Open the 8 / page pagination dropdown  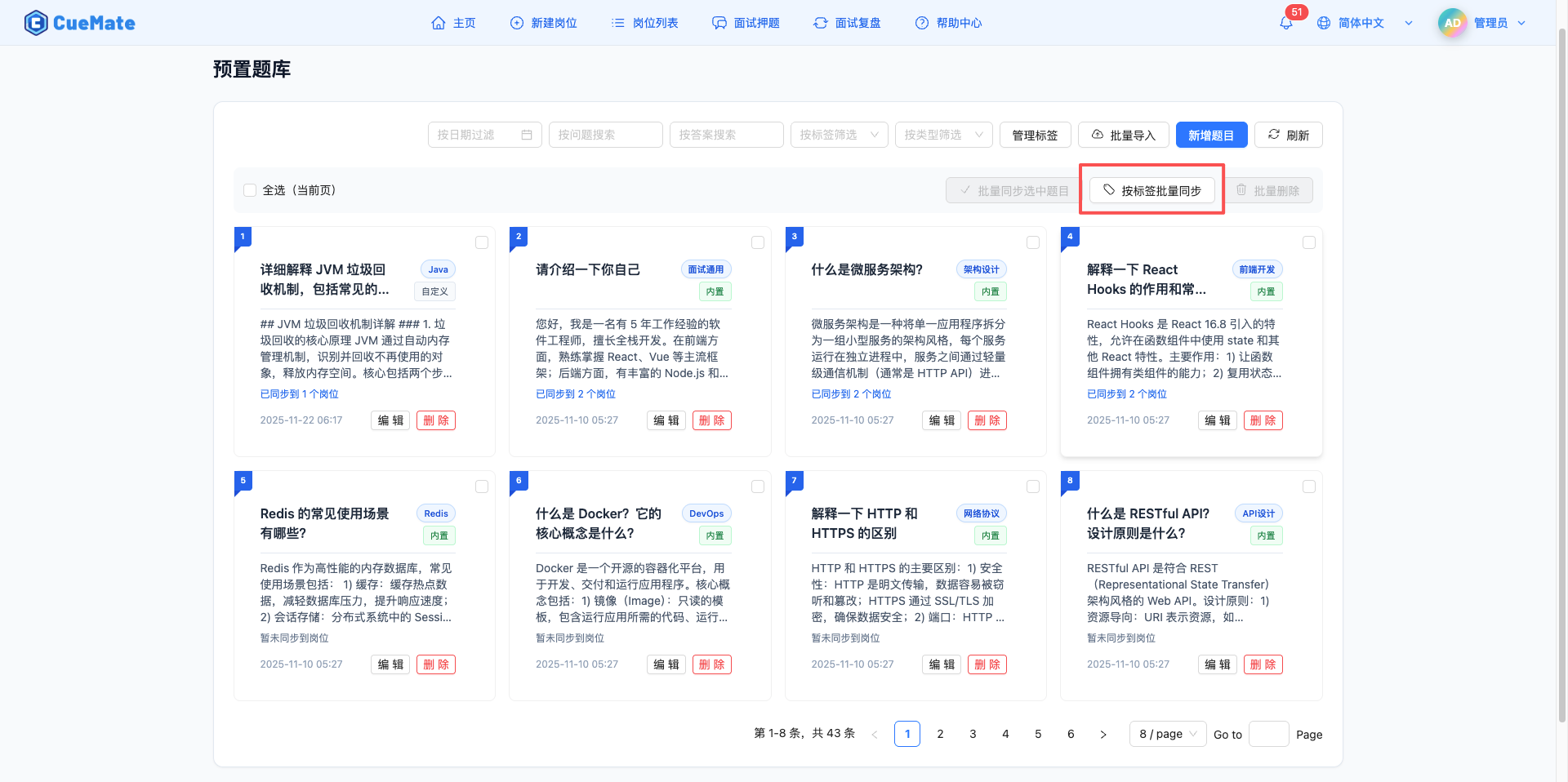point(1167,734)
